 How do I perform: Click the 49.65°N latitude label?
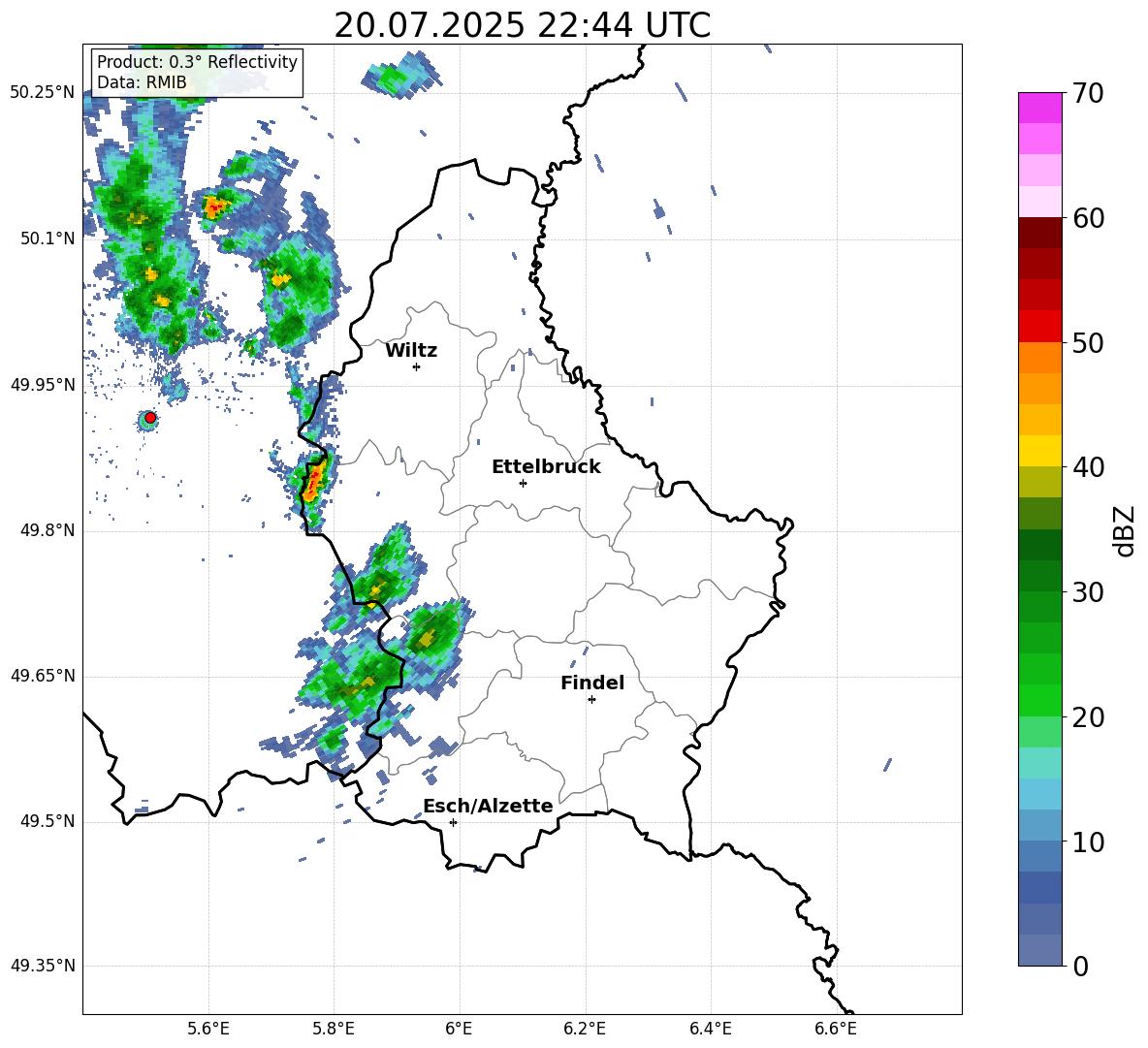pos(43,676)
